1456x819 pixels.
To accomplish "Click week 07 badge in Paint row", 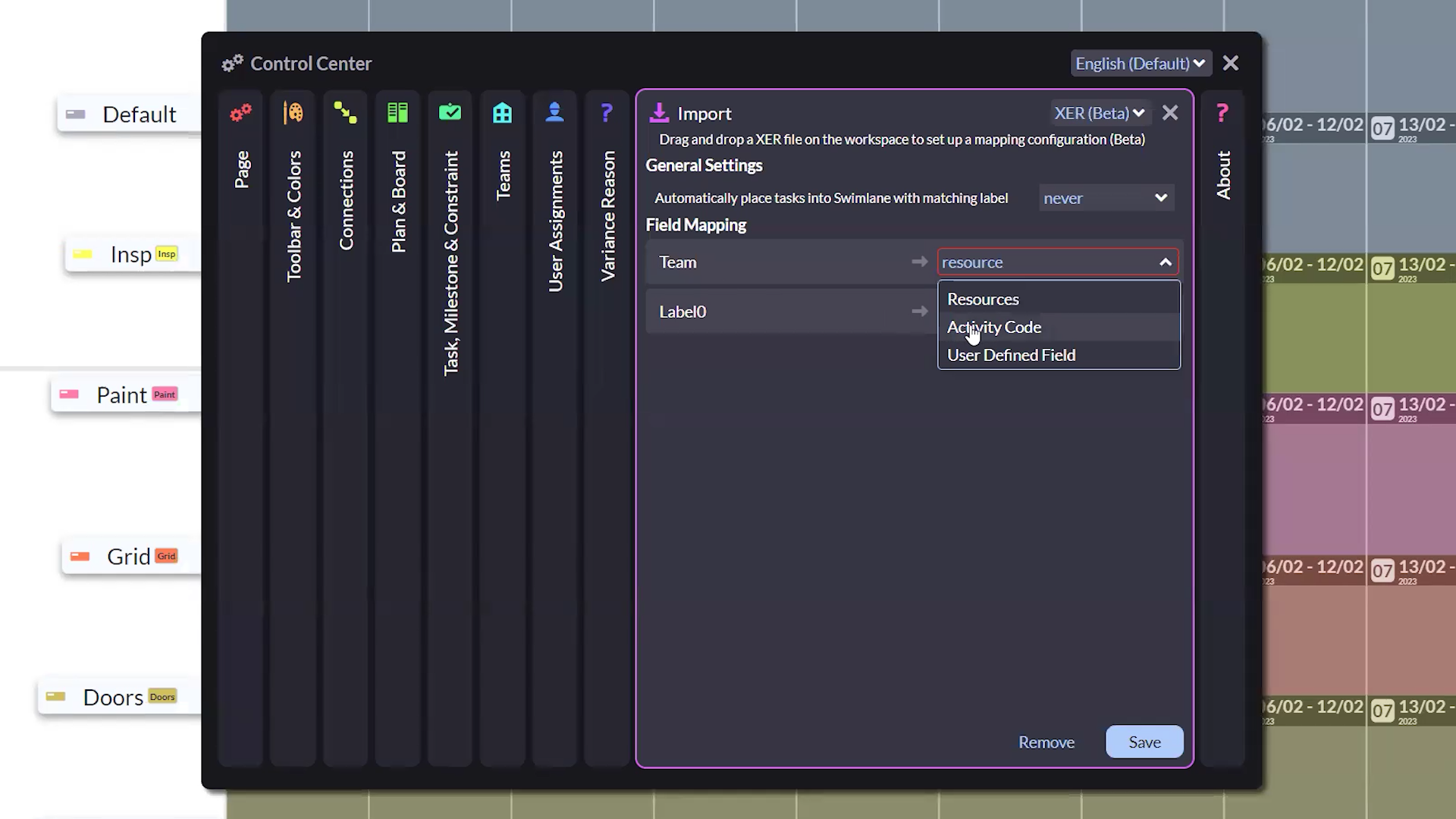I will [1382, 409].
